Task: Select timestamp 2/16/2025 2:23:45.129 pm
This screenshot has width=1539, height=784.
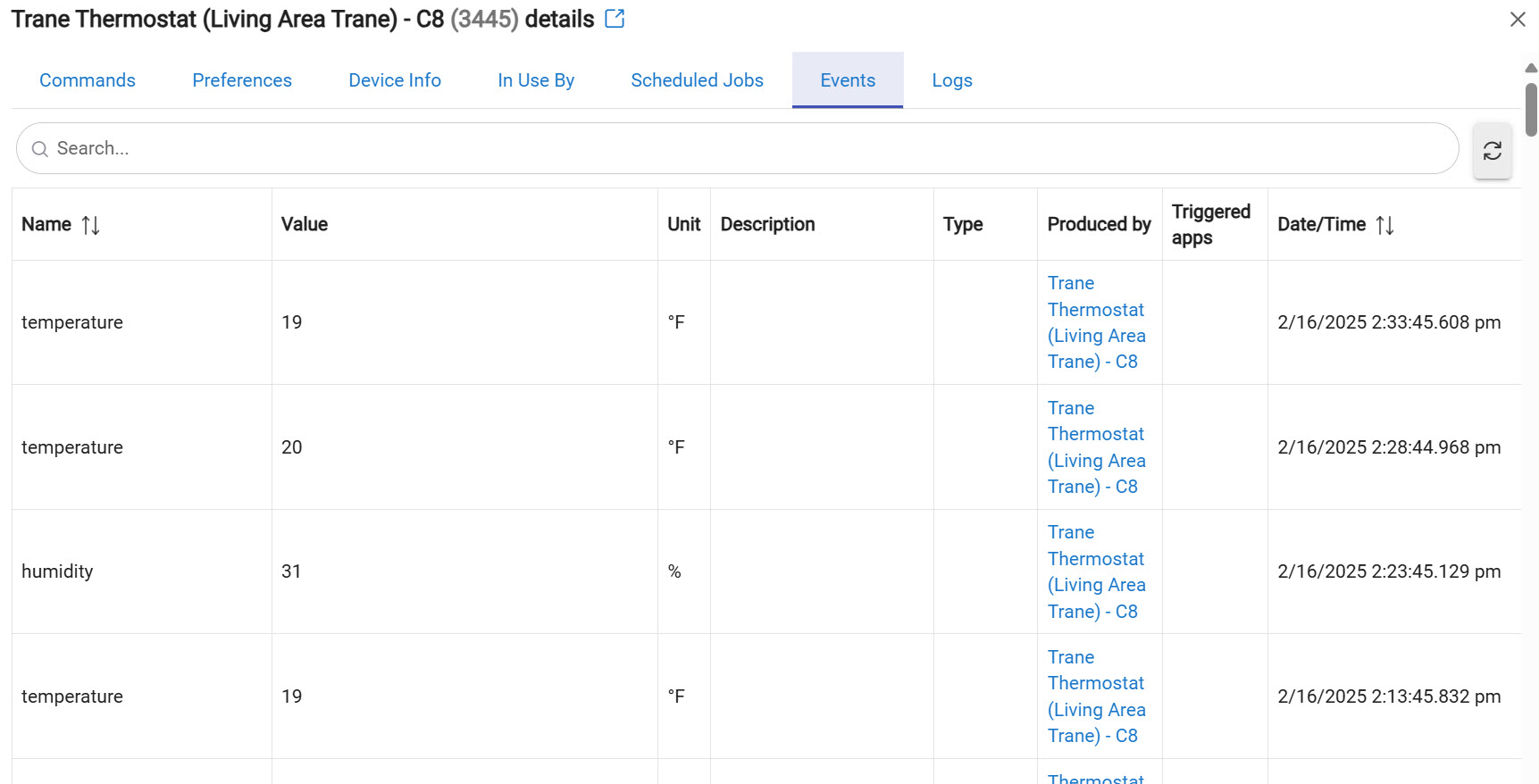Action: click(x=1389, y=571)
